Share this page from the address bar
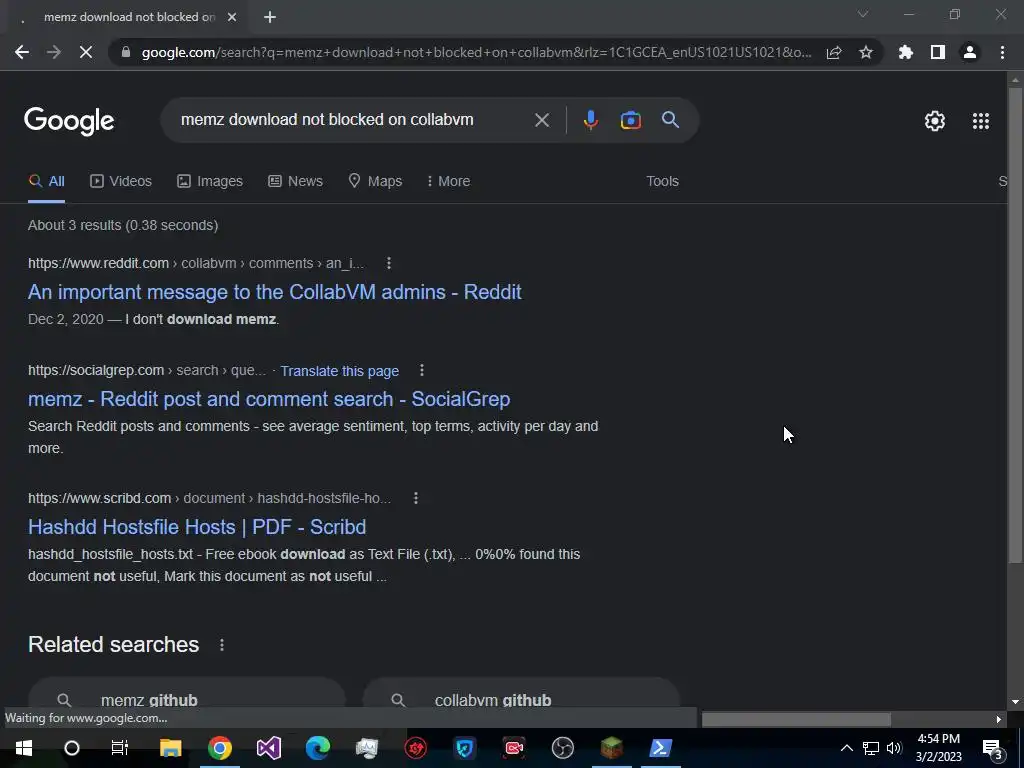Viewport: 1024px width, 768px height. pyautogui.click(x=834, y=52)
